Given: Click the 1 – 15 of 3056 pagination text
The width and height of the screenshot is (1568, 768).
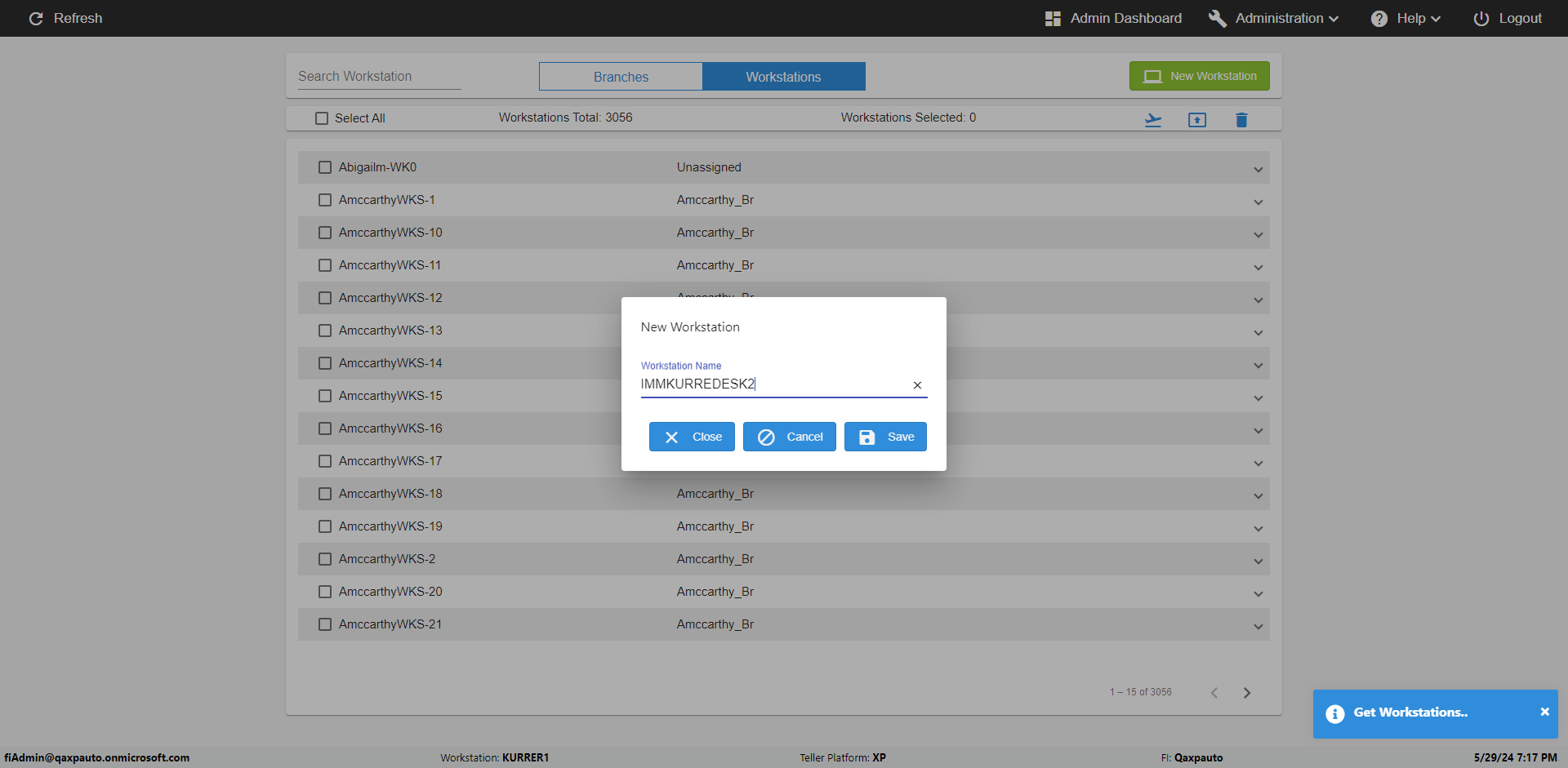Looking at the screenshot, I should 1141,692.
